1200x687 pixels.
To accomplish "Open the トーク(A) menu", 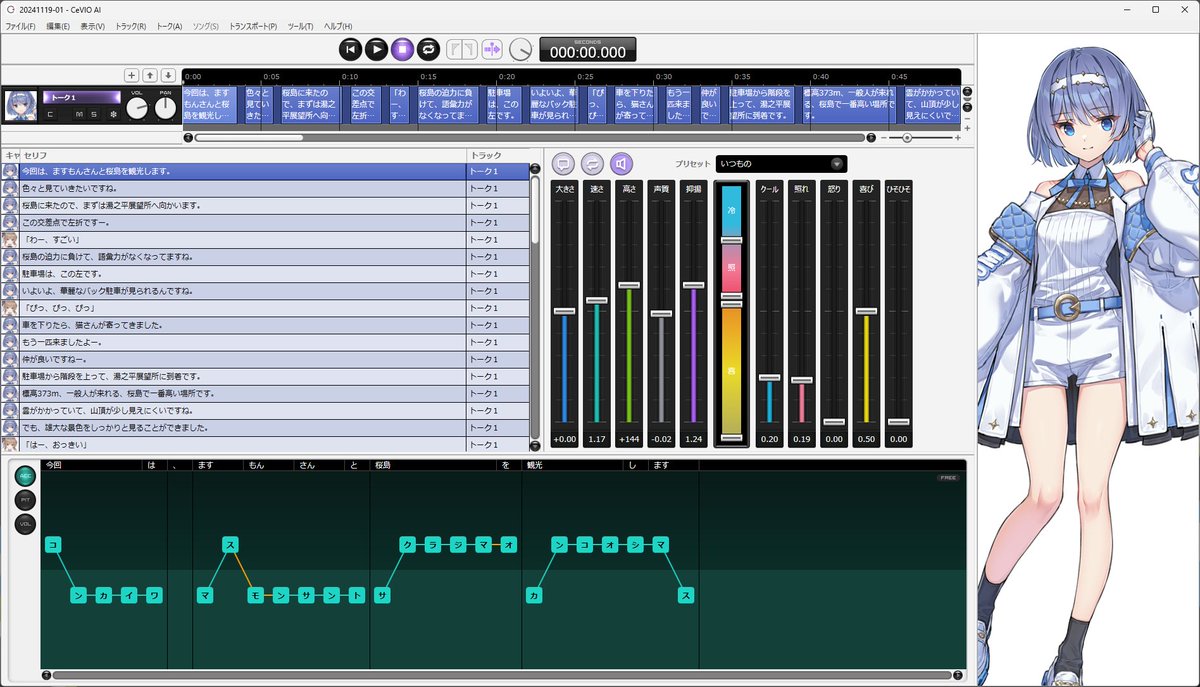I will [170, 26].
